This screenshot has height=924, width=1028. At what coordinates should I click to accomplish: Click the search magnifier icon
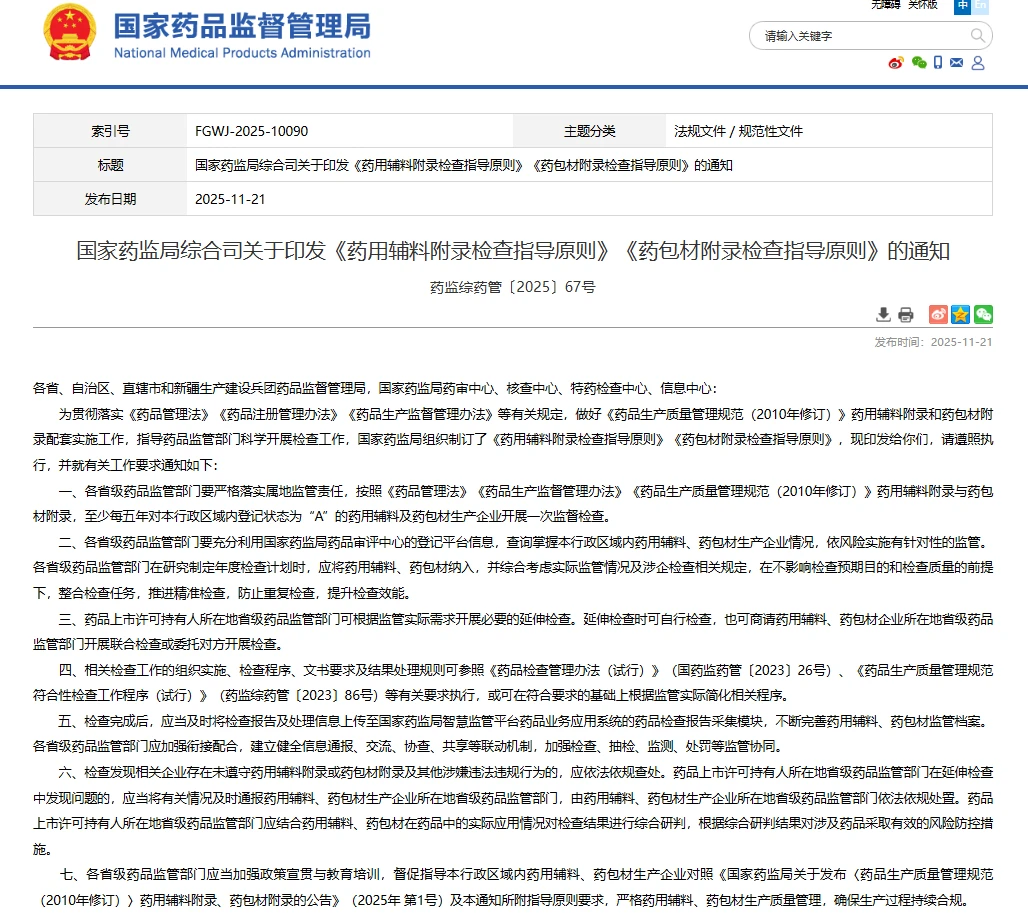pyautogui.click(x=977, y=35)
